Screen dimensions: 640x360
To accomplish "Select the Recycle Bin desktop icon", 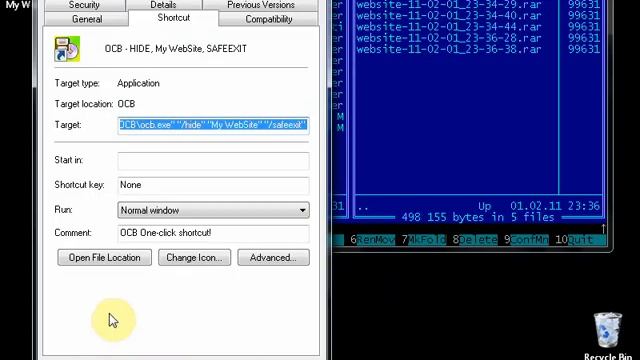I will pos(608,336).
